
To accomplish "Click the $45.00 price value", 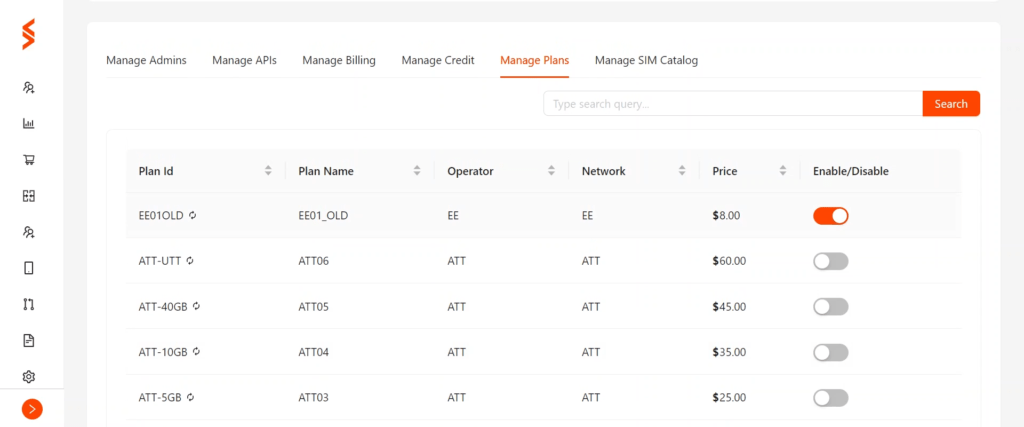I will 729,306.
